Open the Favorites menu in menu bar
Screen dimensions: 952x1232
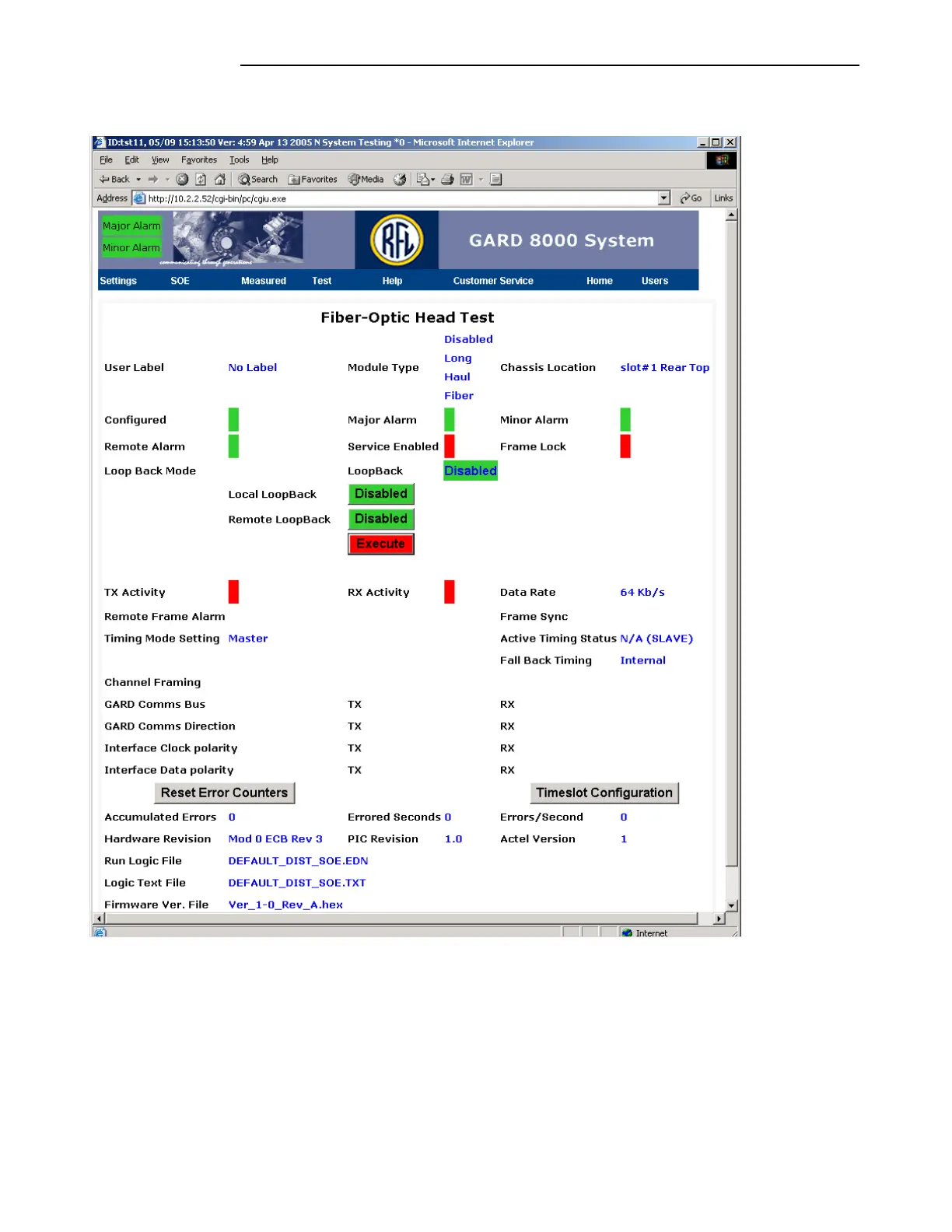[x=199, y=160]
